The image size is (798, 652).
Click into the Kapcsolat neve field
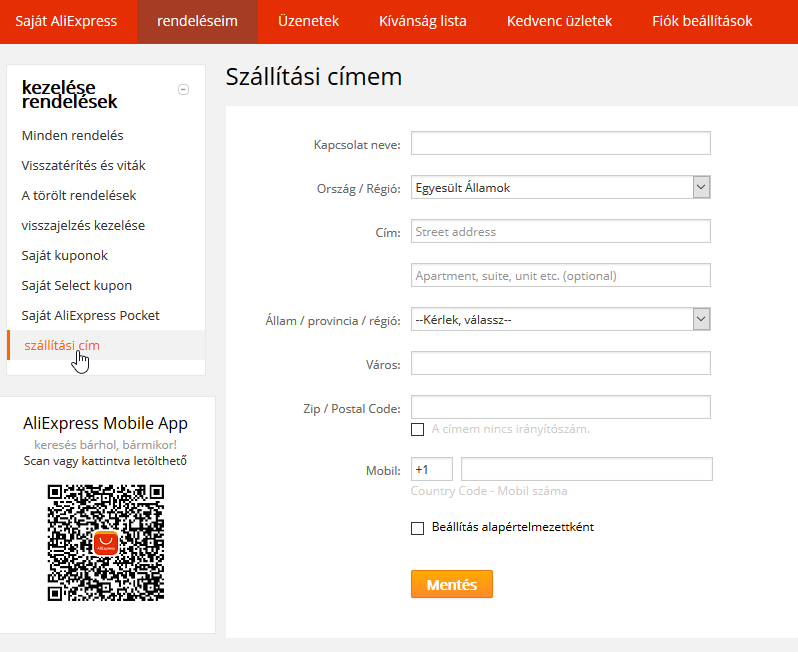click(x=560, y=143)
